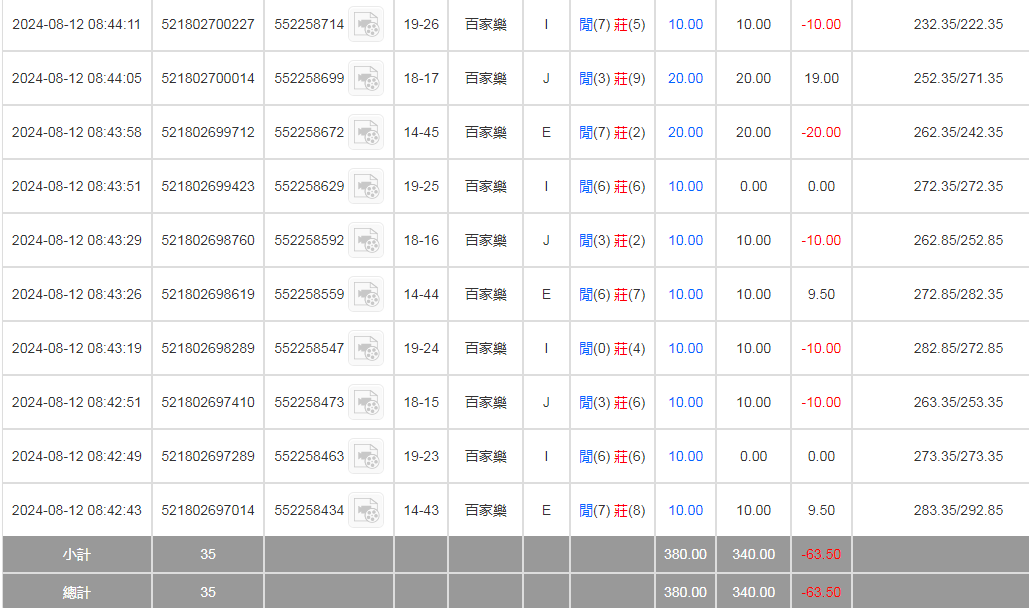This screenshot has width=1029, height=608.
Task: Click the video icon for round 18-17
Action: [367, 78]
